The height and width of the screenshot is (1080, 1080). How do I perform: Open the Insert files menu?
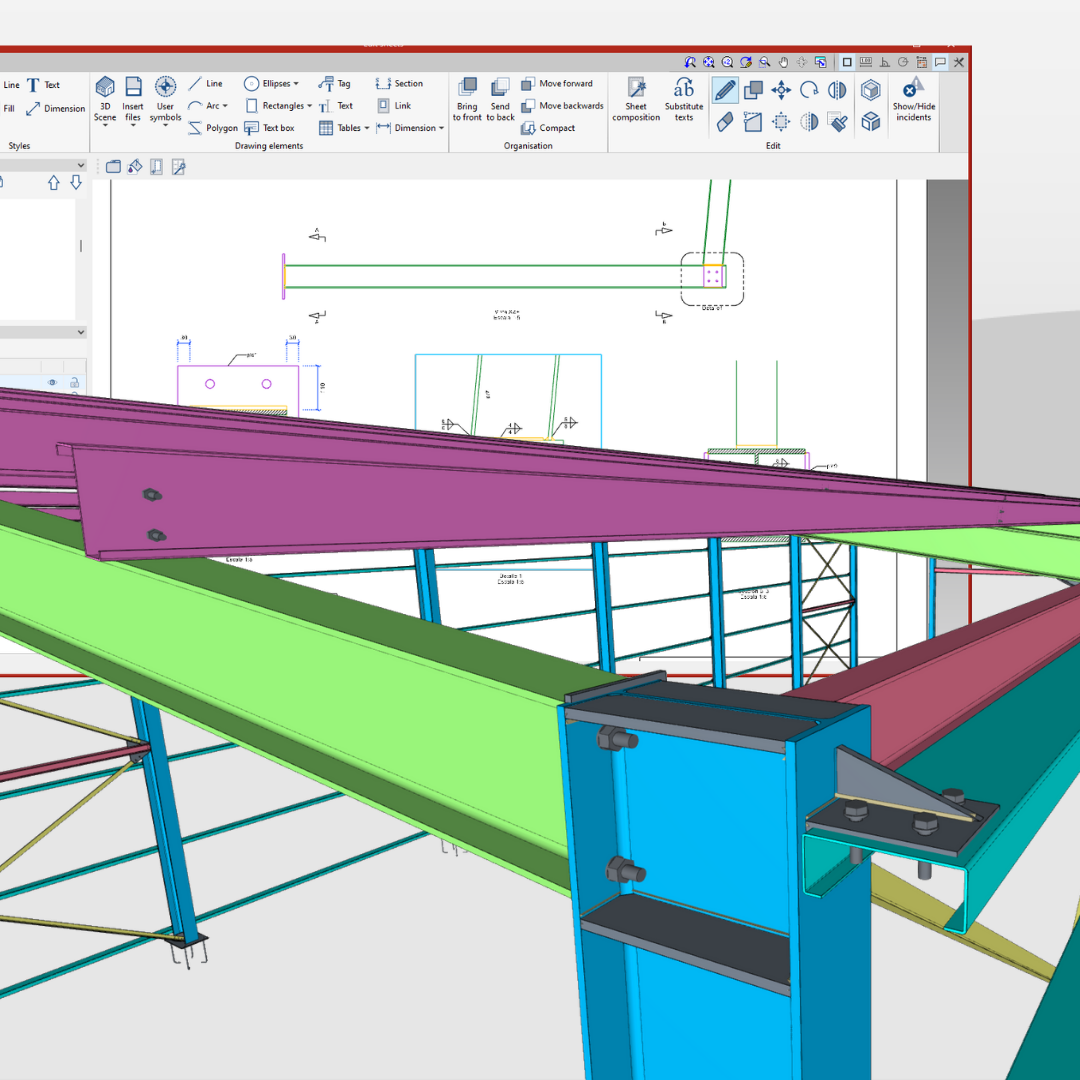133,97
